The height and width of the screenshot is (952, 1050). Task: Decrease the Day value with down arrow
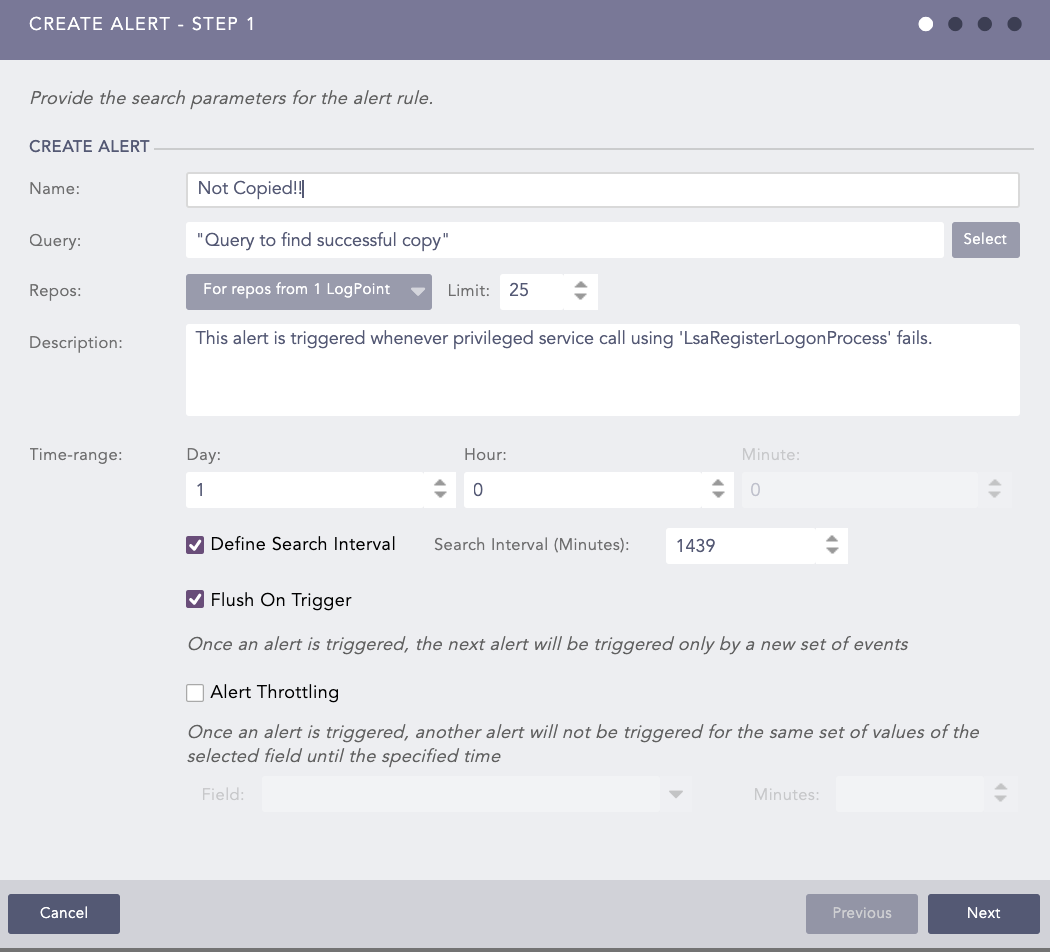click(x=440, y=496)
